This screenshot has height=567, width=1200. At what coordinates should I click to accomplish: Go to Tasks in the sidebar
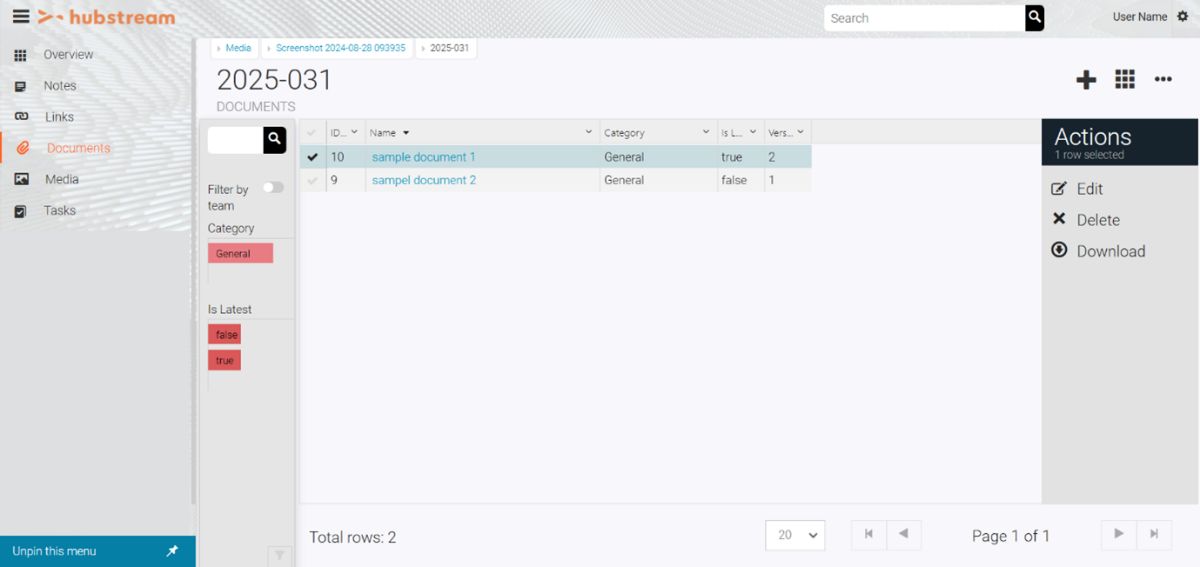pos(59,211)
